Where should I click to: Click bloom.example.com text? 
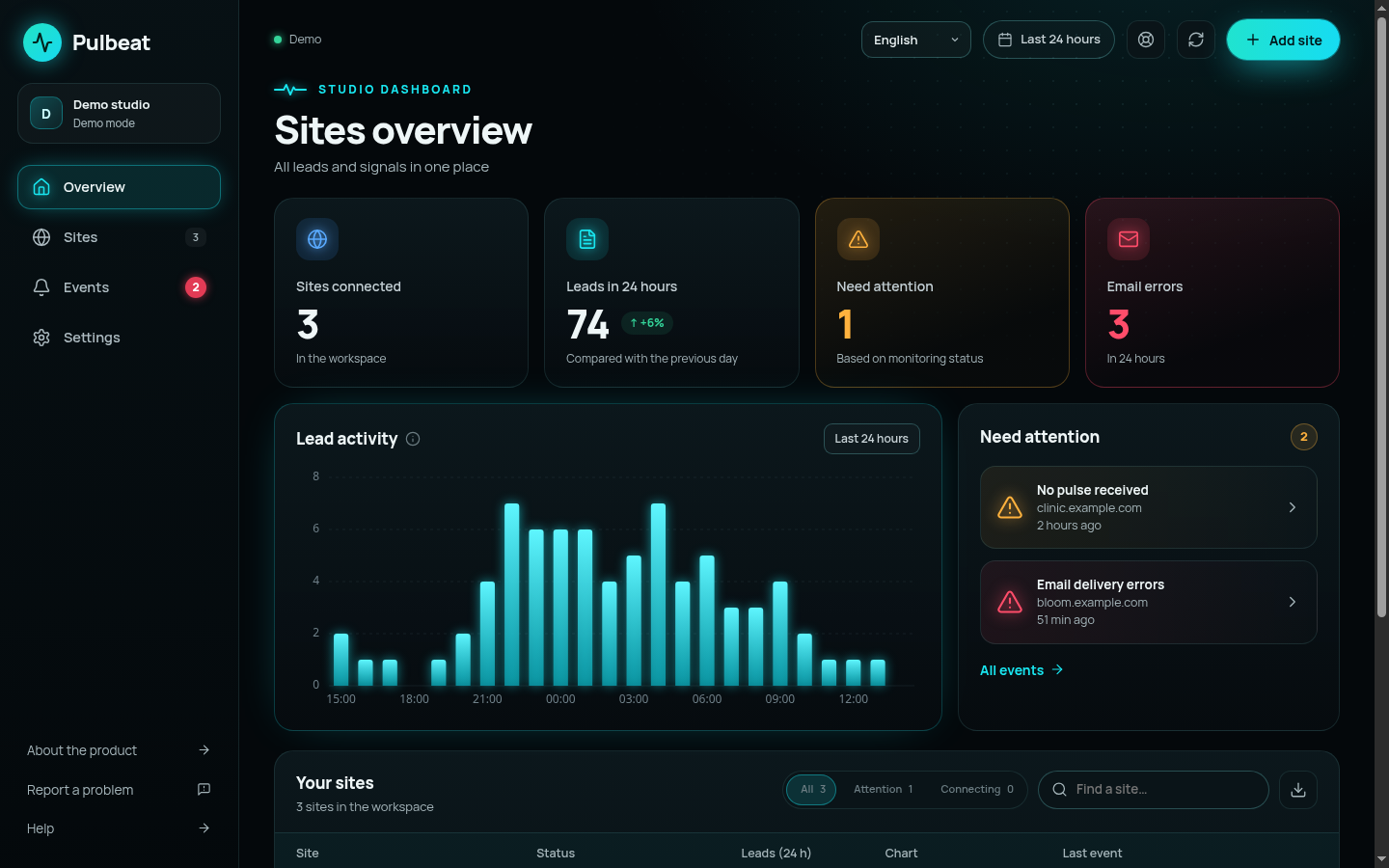[x=1092, y=603]
